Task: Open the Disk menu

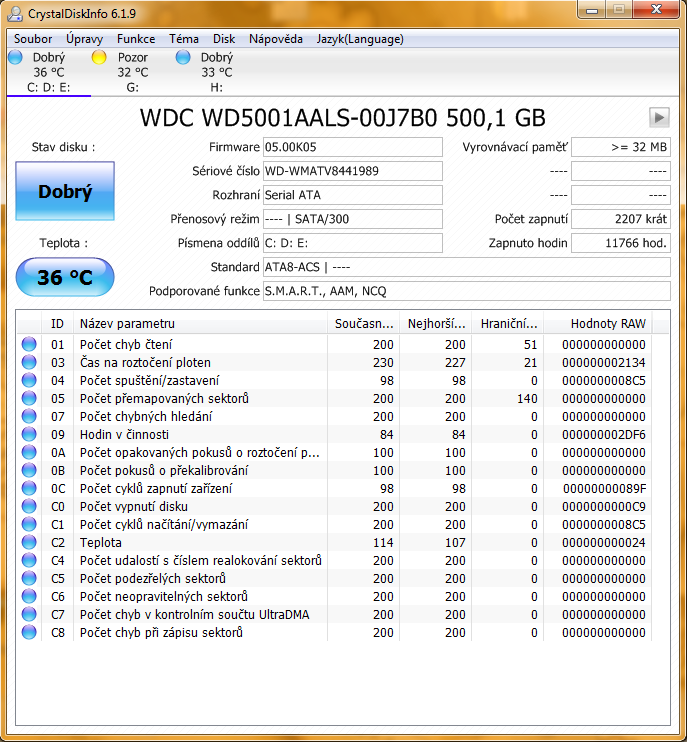Action: tap(224, 39)
